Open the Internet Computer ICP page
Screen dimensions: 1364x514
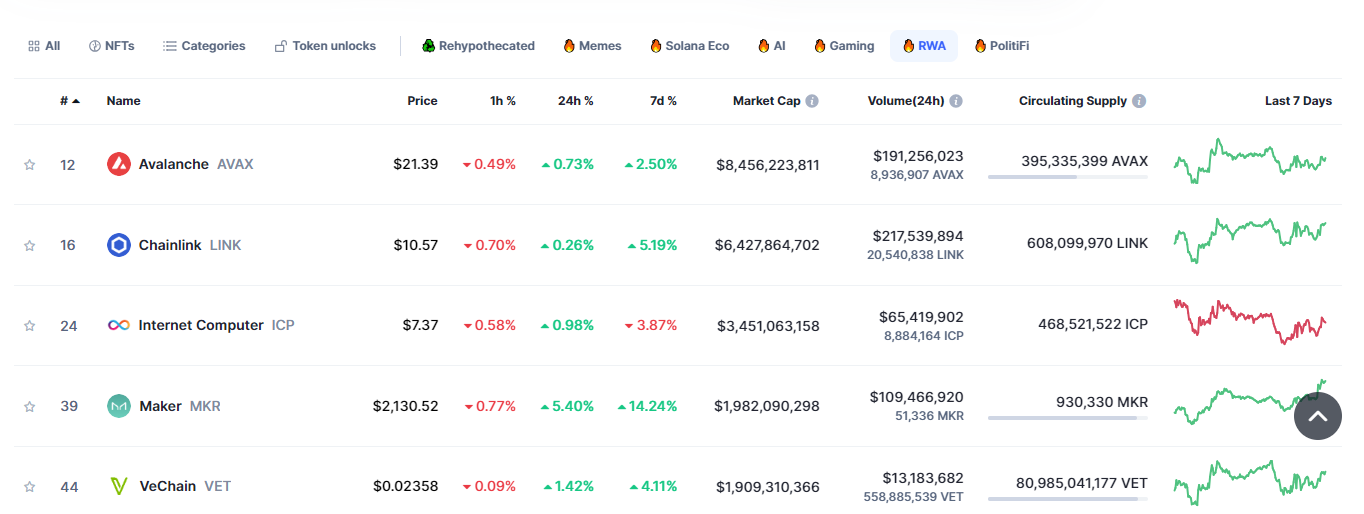216,325
